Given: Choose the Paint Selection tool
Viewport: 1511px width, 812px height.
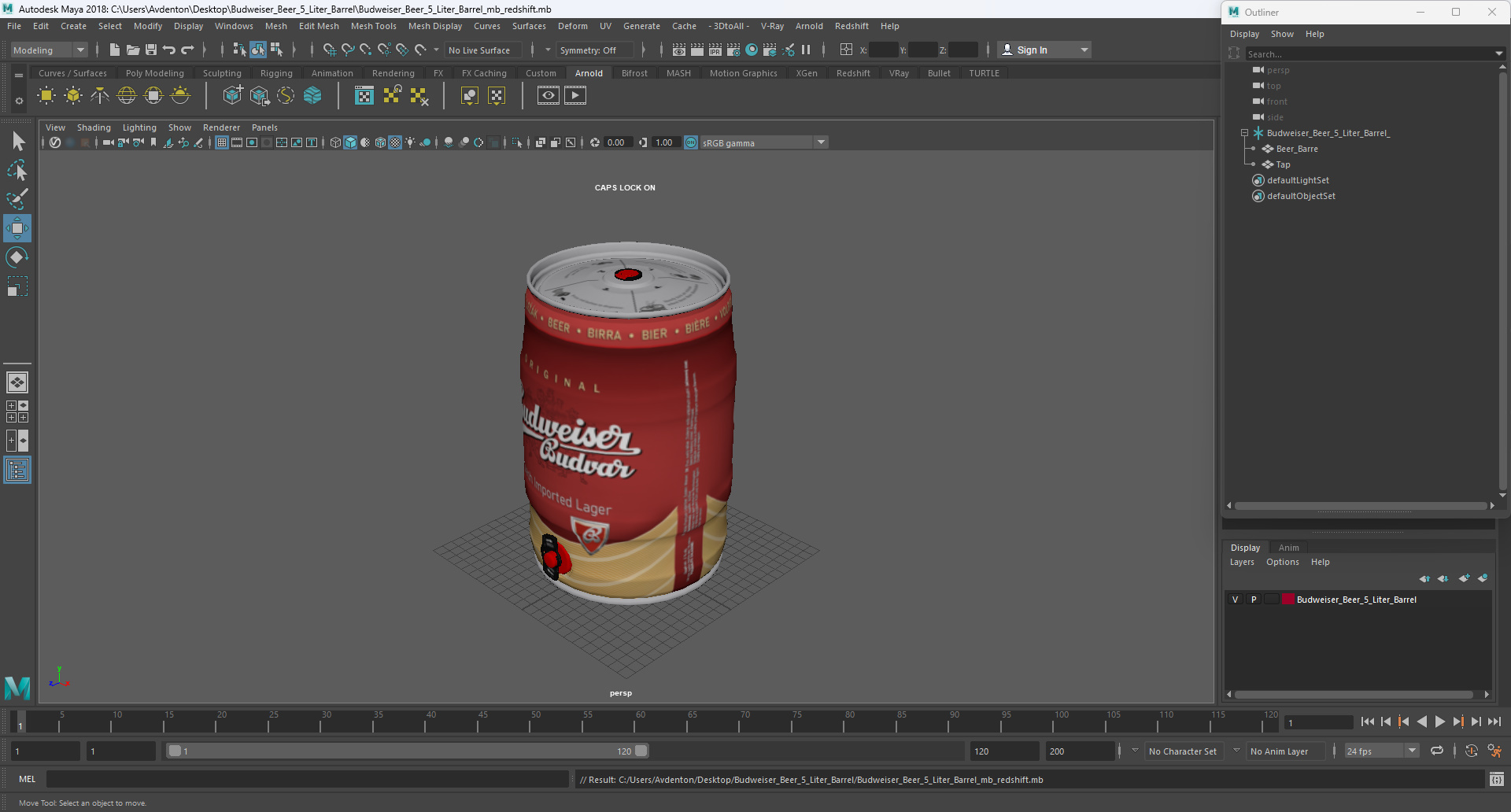Looking at the screenshot, I should pyautogui.click(x=17, y=199).
